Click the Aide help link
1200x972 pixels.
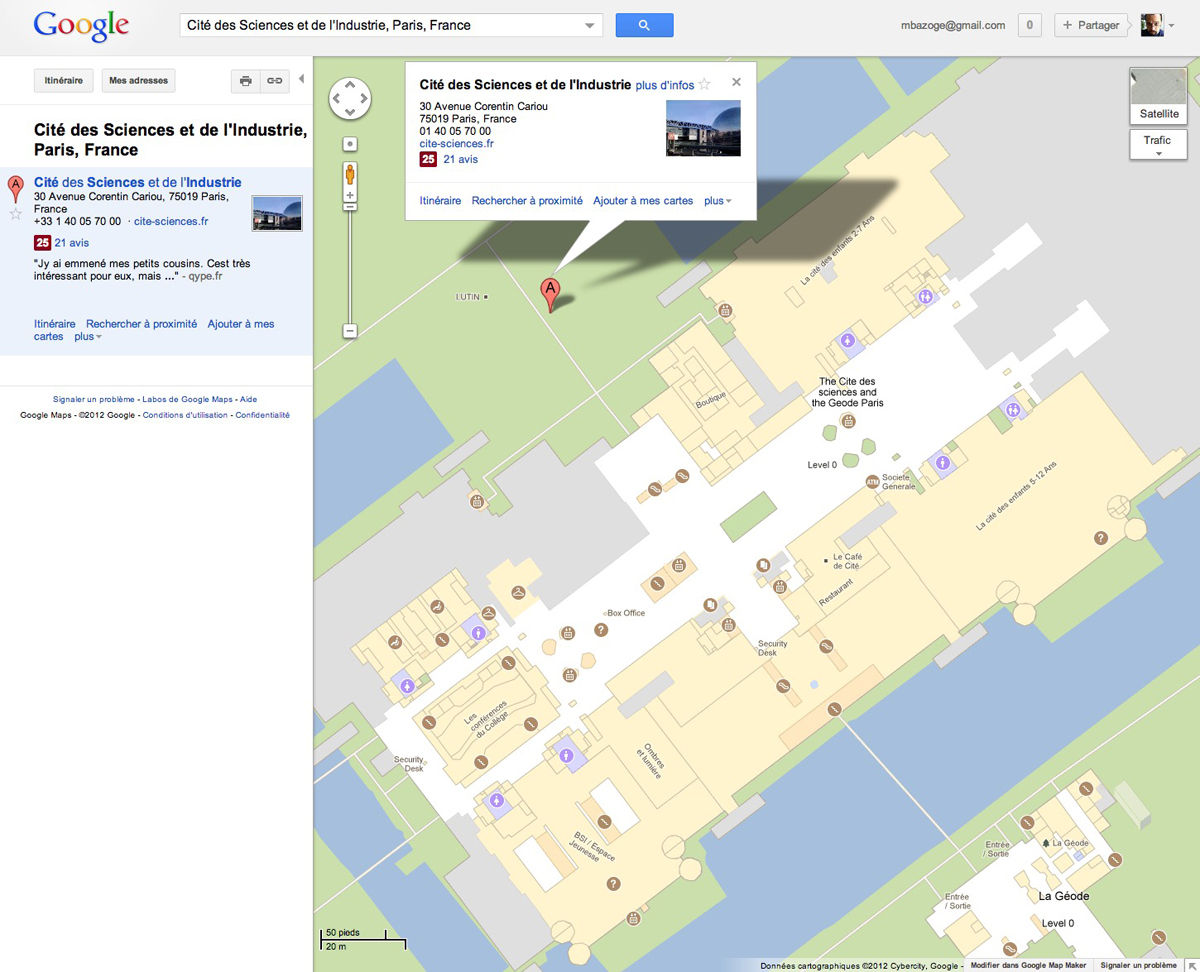(x=249, y=399)
